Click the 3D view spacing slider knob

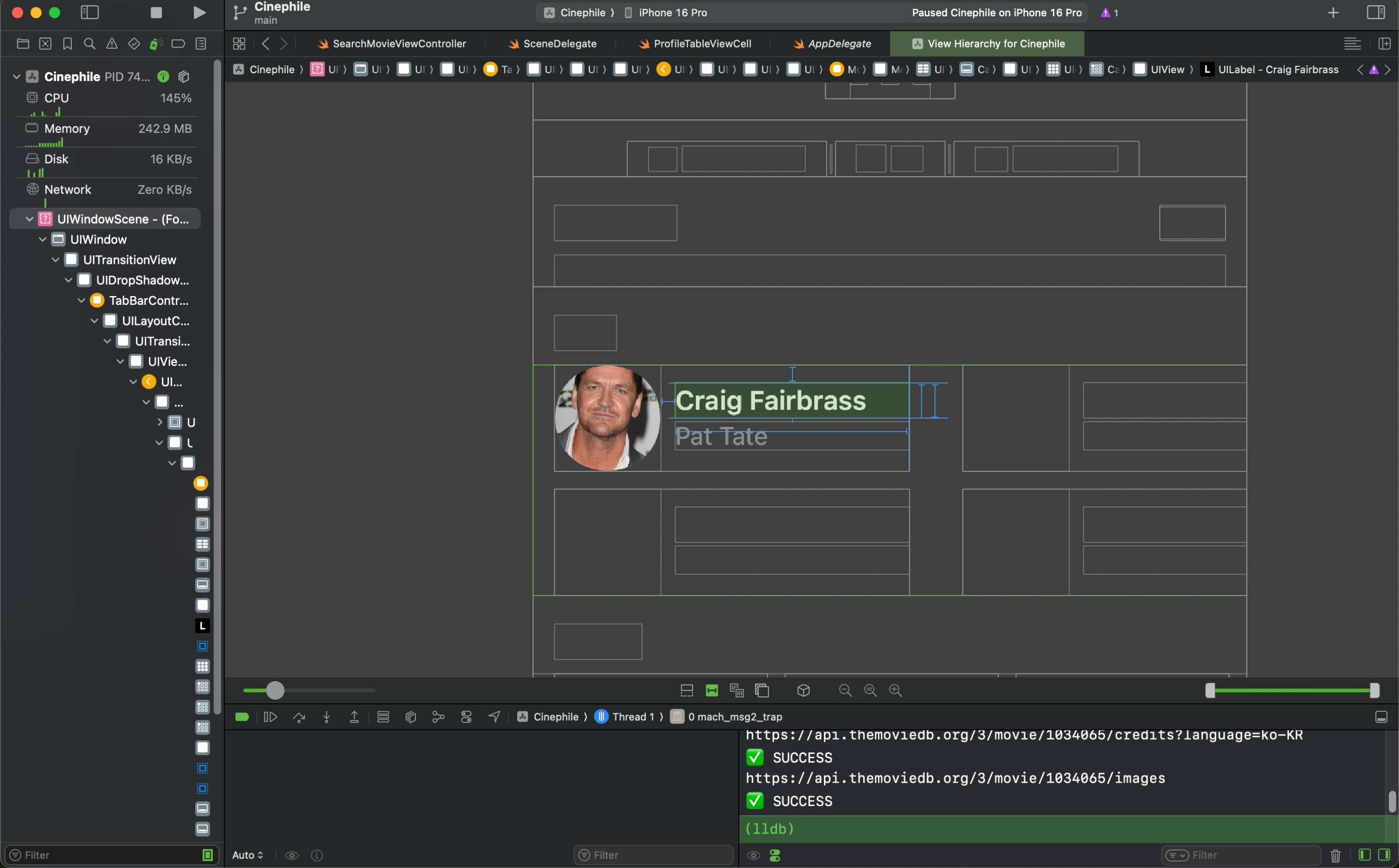[x=275, y=690]
